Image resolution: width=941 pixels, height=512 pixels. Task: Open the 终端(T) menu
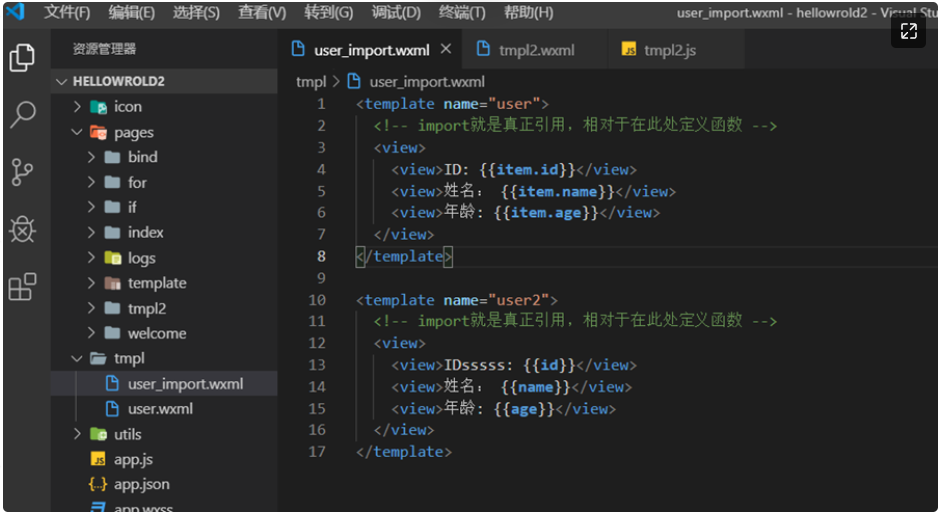click(462, 12)
